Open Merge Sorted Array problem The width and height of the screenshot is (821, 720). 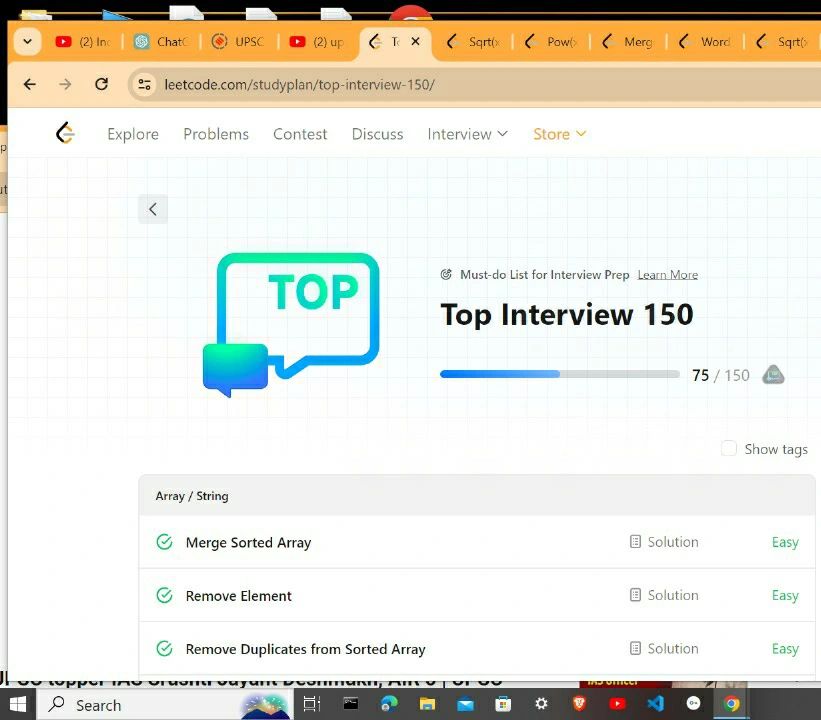pos(248,542)
